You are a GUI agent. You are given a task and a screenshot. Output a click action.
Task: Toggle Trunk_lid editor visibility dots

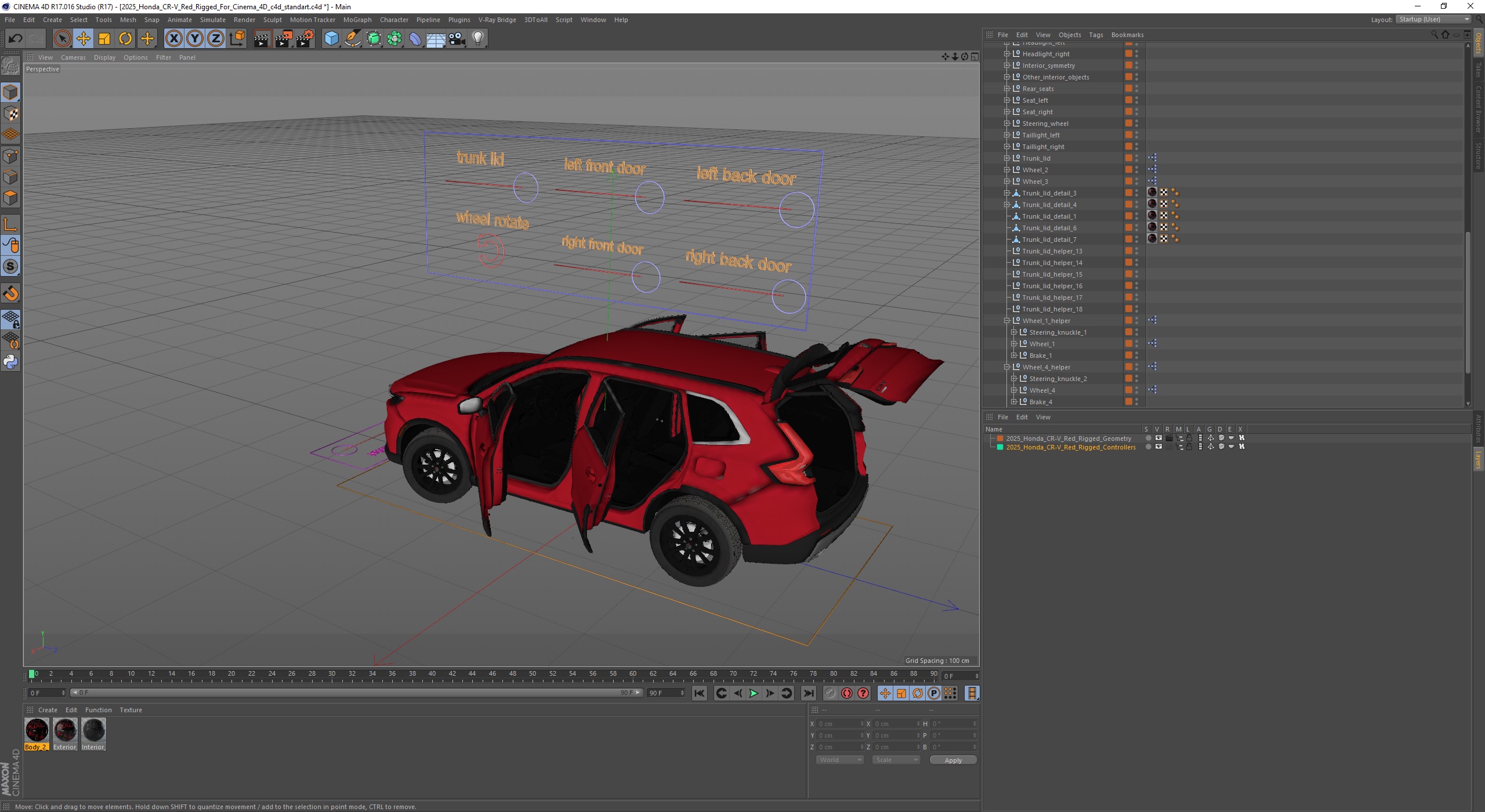(x=1136, y=158)
